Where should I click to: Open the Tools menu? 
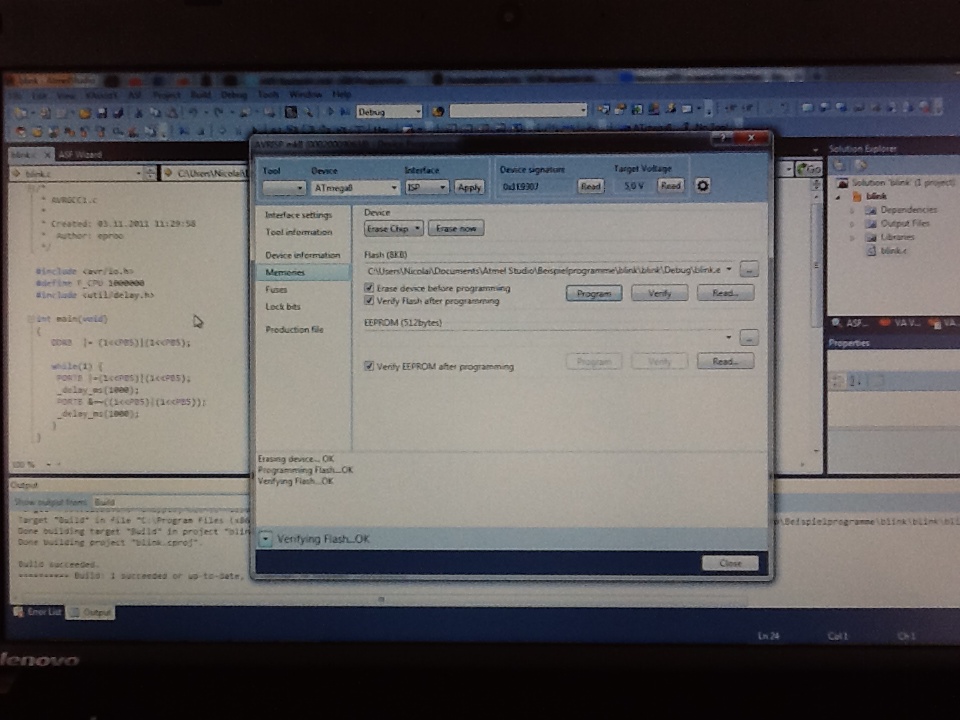[268, 94]
